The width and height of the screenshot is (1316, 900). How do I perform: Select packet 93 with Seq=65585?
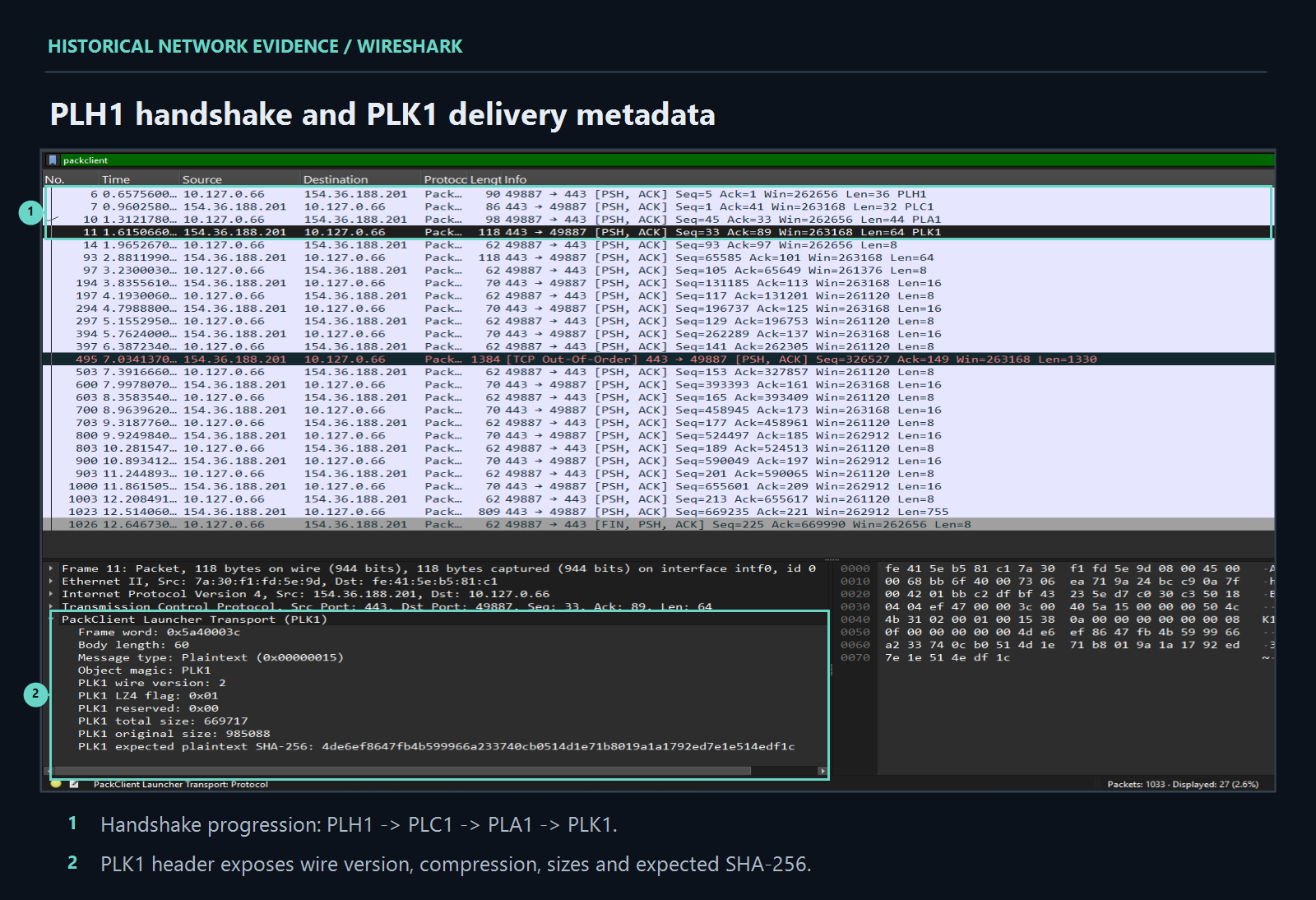658,257
